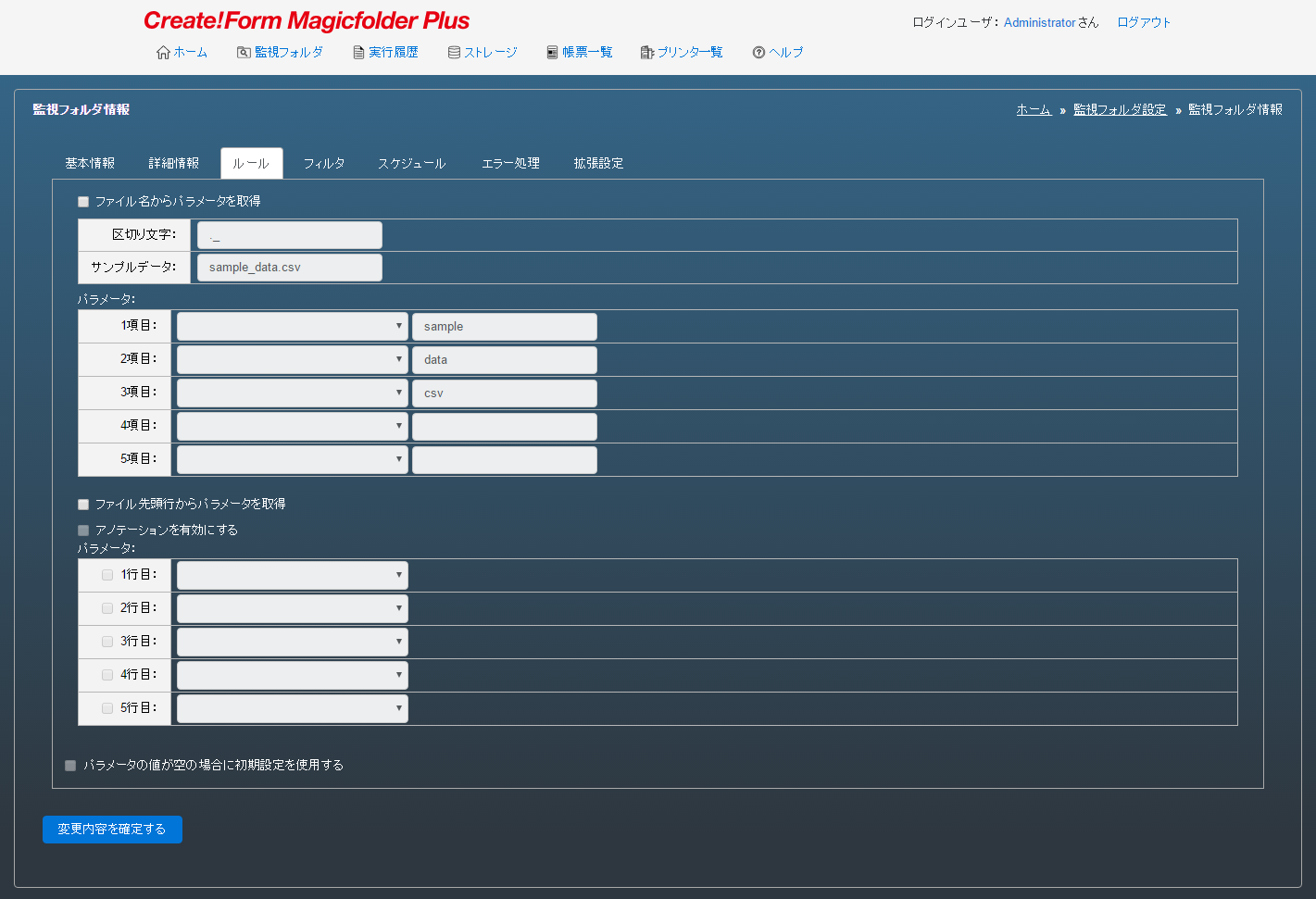The width and height of the screenshot is (1316, 899).
Task: Click the 1項目 field showing sample
Action: pos(505,327)
